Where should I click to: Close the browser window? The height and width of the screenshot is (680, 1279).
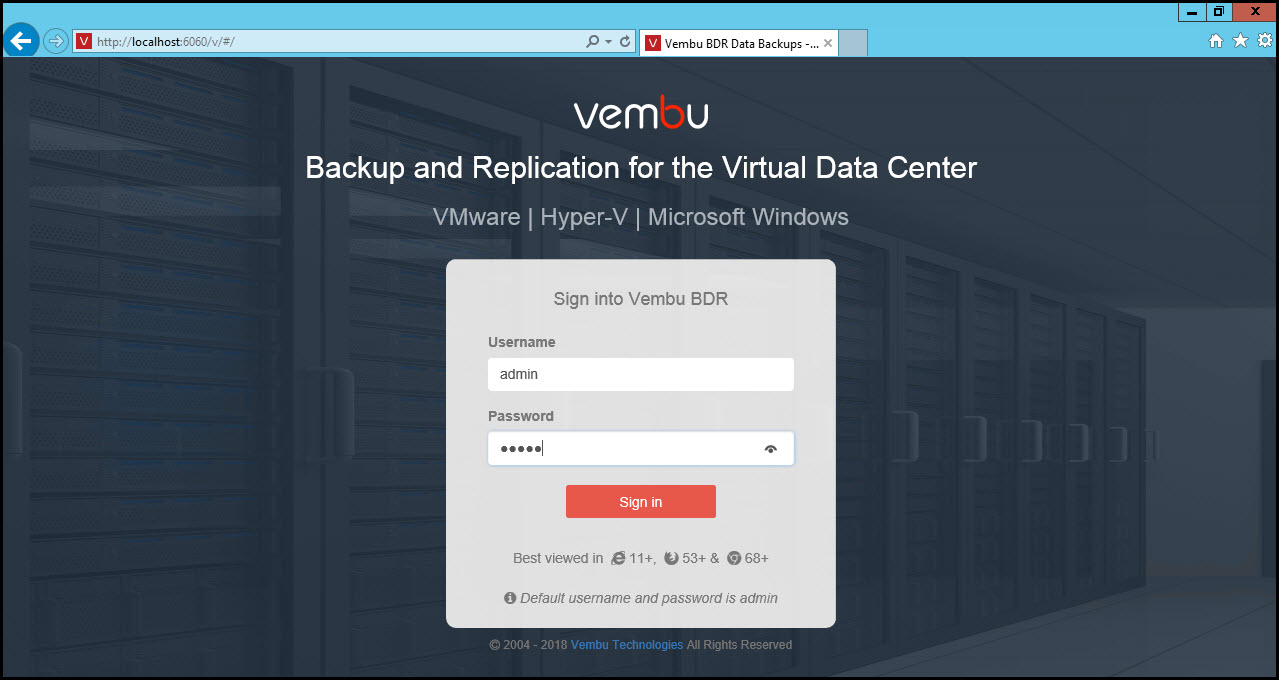(x=1254, y=12)
